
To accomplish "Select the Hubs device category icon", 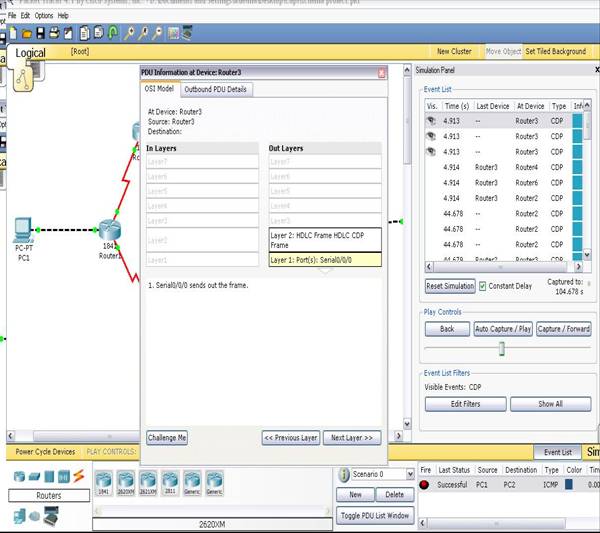I will pos(49,476).
